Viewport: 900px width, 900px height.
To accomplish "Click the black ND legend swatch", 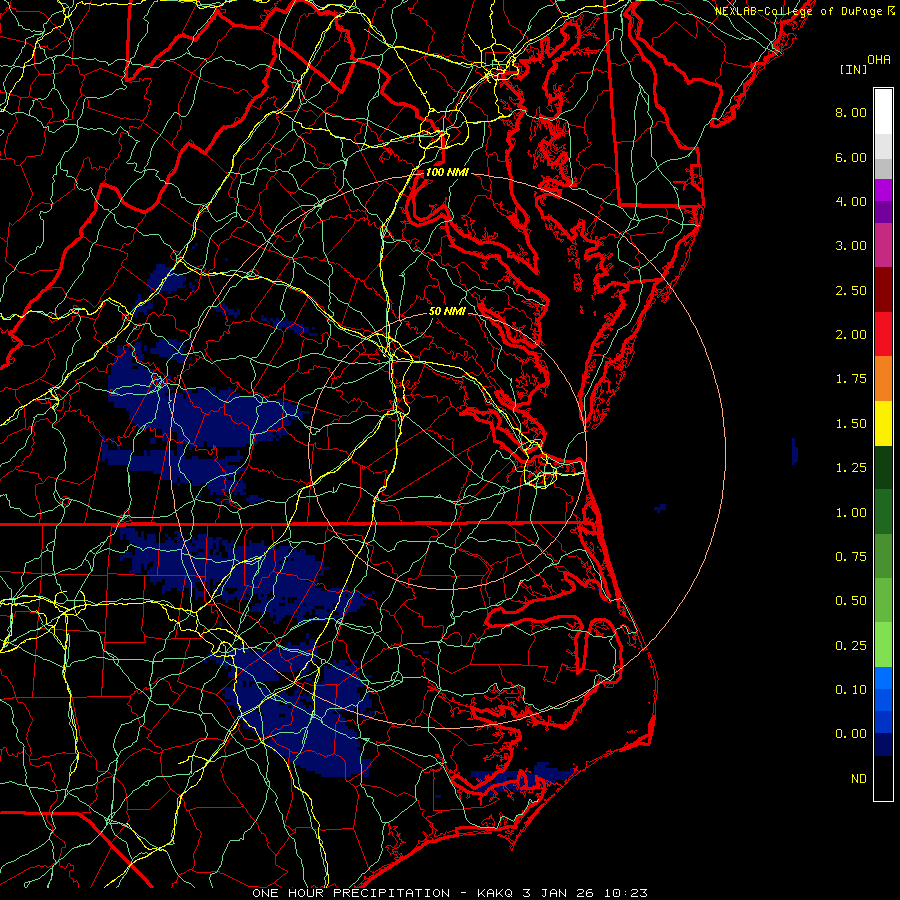I will coord(883,778).
